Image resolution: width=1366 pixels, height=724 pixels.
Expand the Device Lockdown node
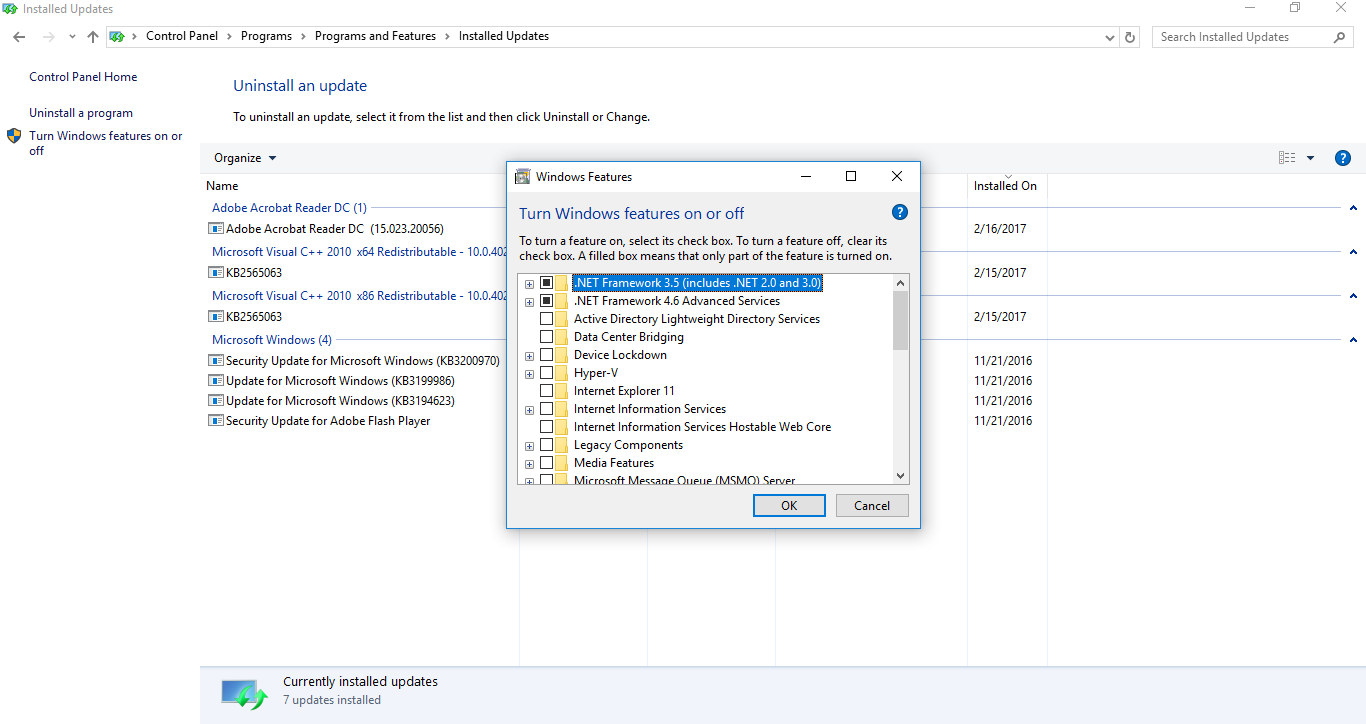[529, 356]
